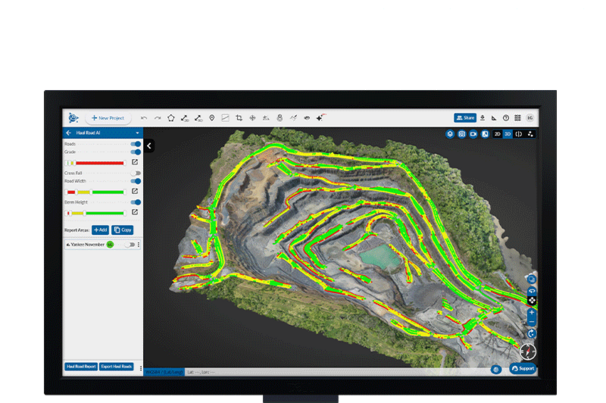Viewport: 606px width, 403px height.
Task: Click the terrain slope tool icon
Action: pos(266,118)
